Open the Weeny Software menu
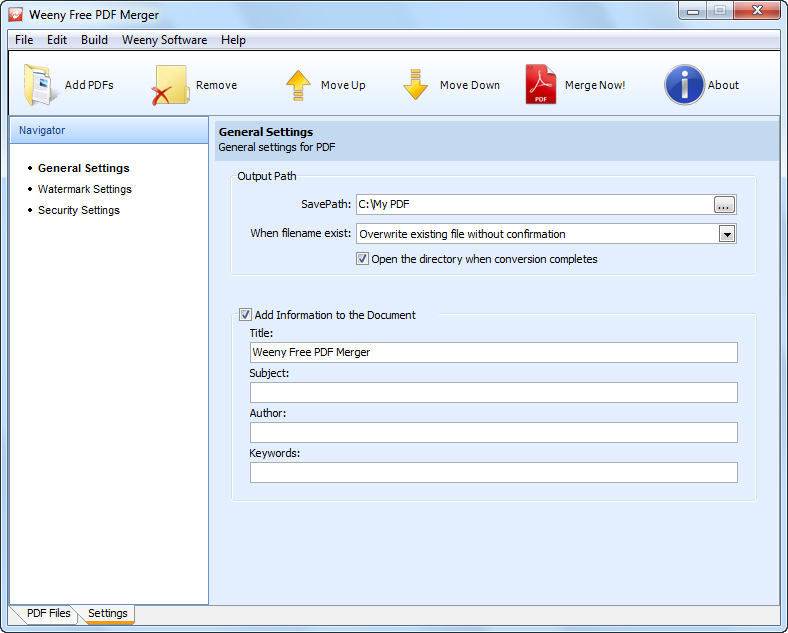Screen dimensions: 788x633 click(164, 40)
